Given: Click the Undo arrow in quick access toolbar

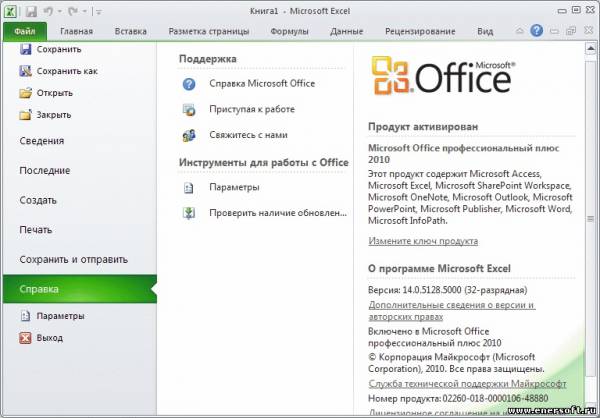Looking at the screenshot, I should click(48, 11).
